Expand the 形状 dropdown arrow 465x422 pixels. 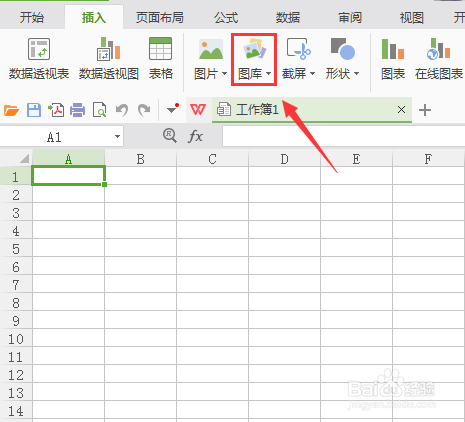click(x=356, y=74)
